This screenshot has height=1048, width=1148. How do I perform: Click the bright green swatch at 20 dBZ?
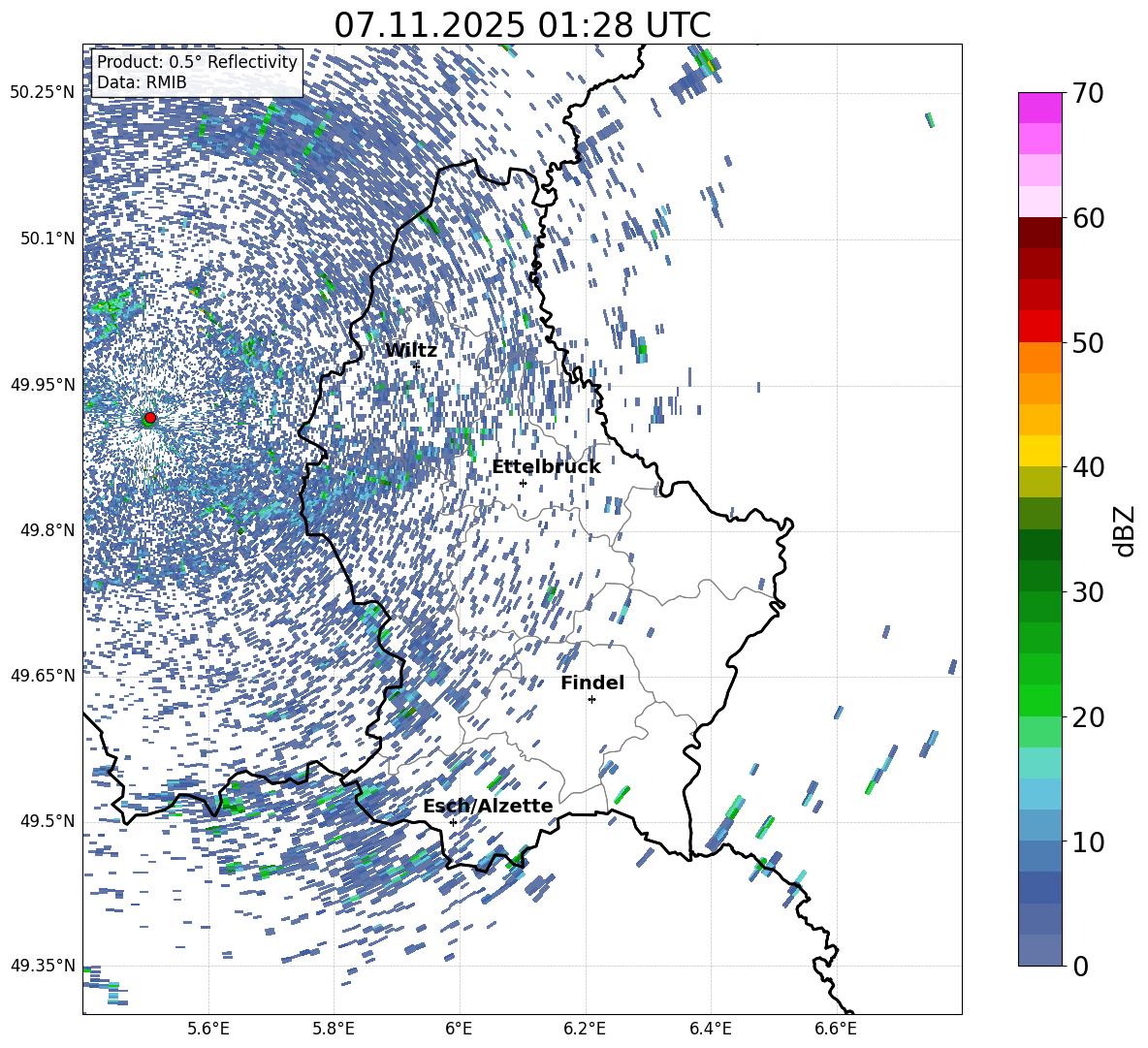pos(1039,700)
